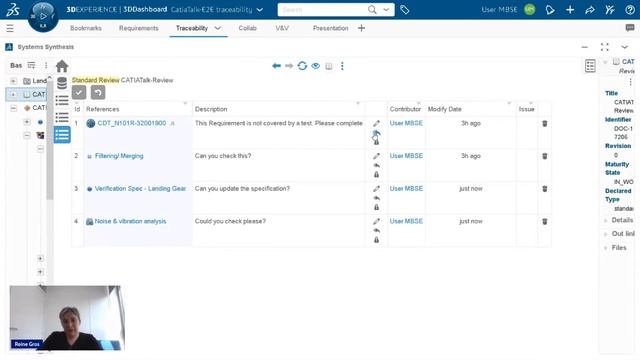Switch to the V&V tab
640x360 pixels.
(x=282, y=28)
